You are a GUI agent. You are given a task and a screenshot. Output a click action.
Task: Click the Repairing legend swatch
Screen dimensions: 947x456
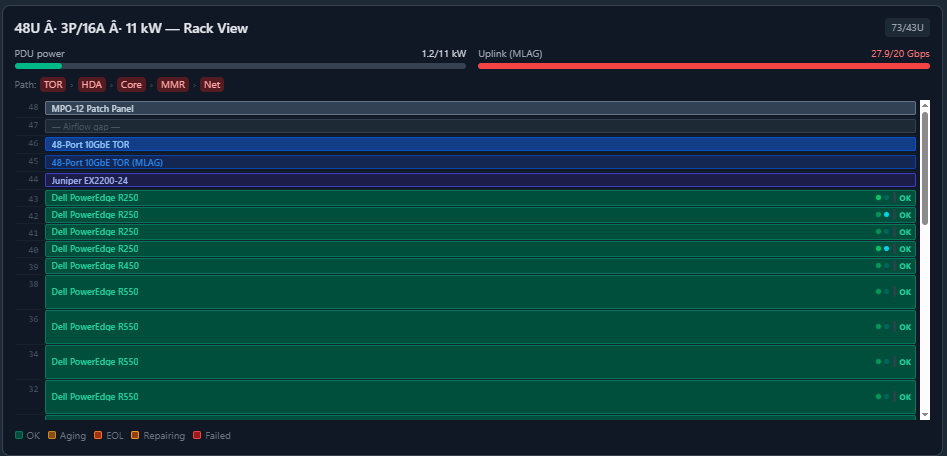click(x=135, y=435)
